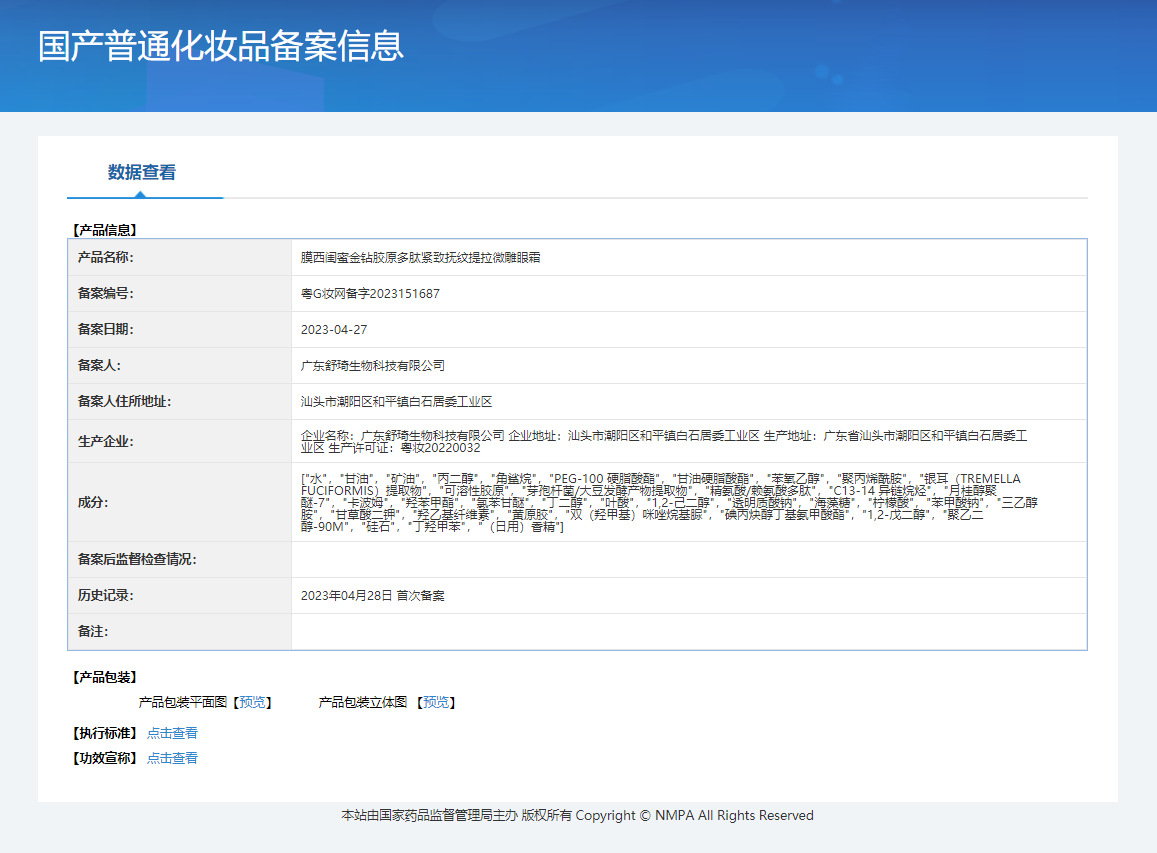Image resolution: width=1157 pixels, height=853 pixels.
Task: Click the 生产企业 details text
Action: pyautogui.click(x=664, y=441)
